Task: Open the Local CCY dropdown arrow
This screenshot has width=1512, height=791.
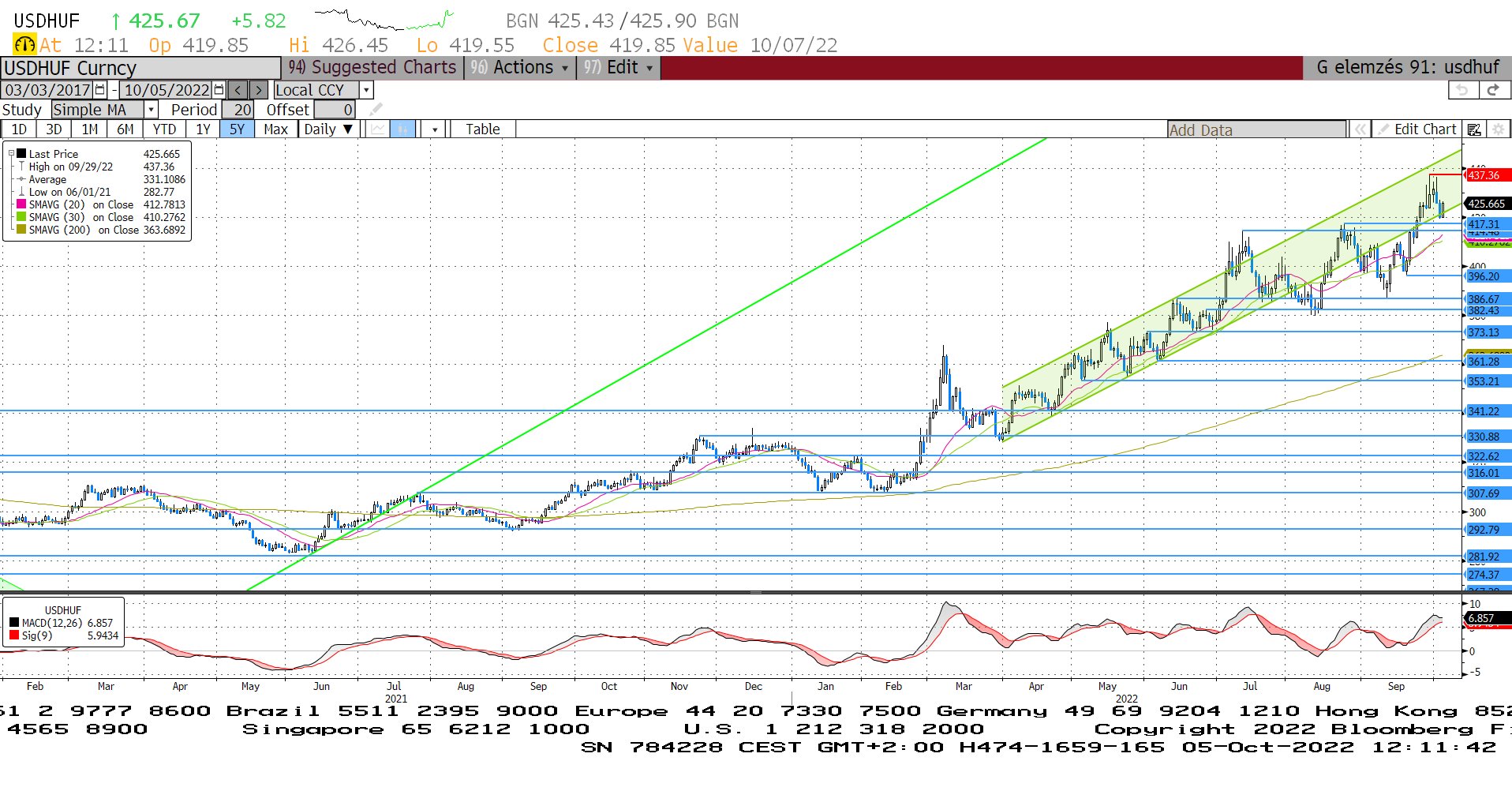Action: point(366,90)
